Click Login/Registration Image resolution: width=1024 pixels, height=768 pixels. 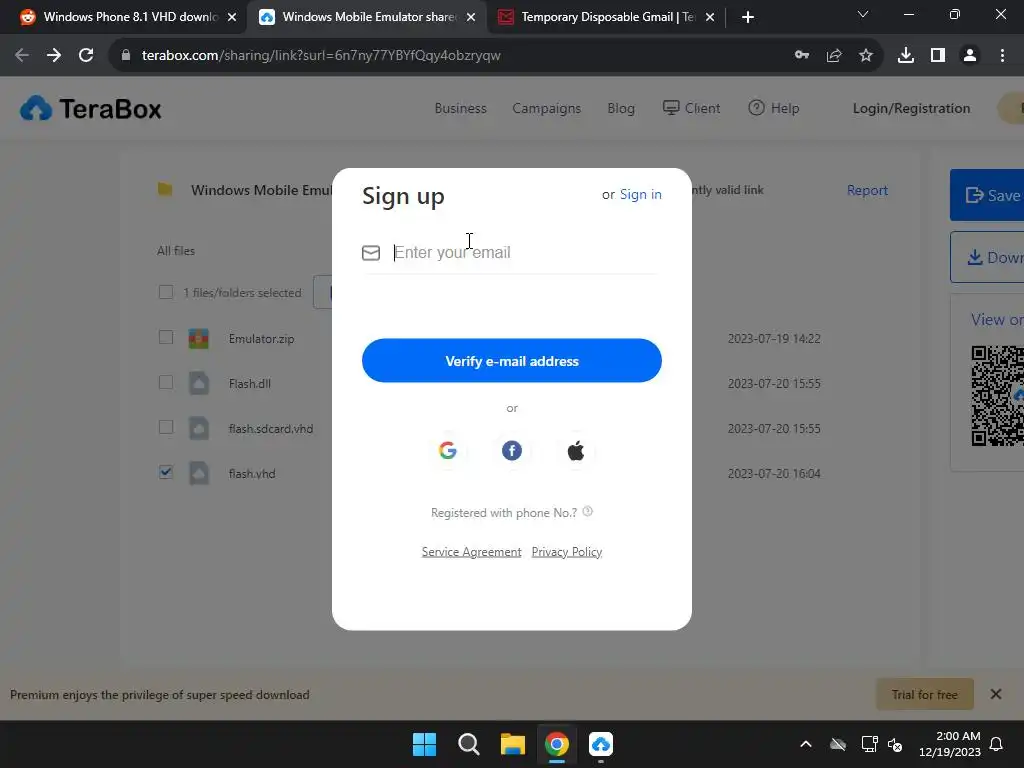(911, 108)
